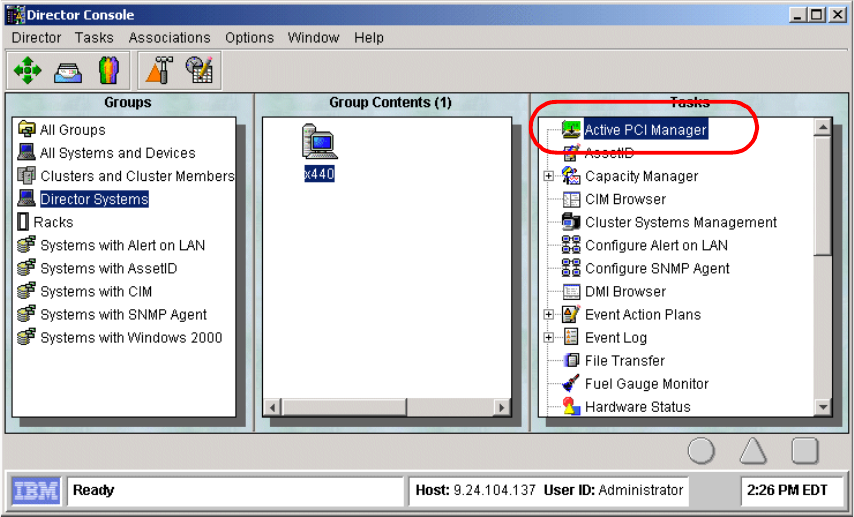Select the Active PCI Manager task label
This screenshot has width=854, height=517.
pyautogui.click(x=646, y=130)
